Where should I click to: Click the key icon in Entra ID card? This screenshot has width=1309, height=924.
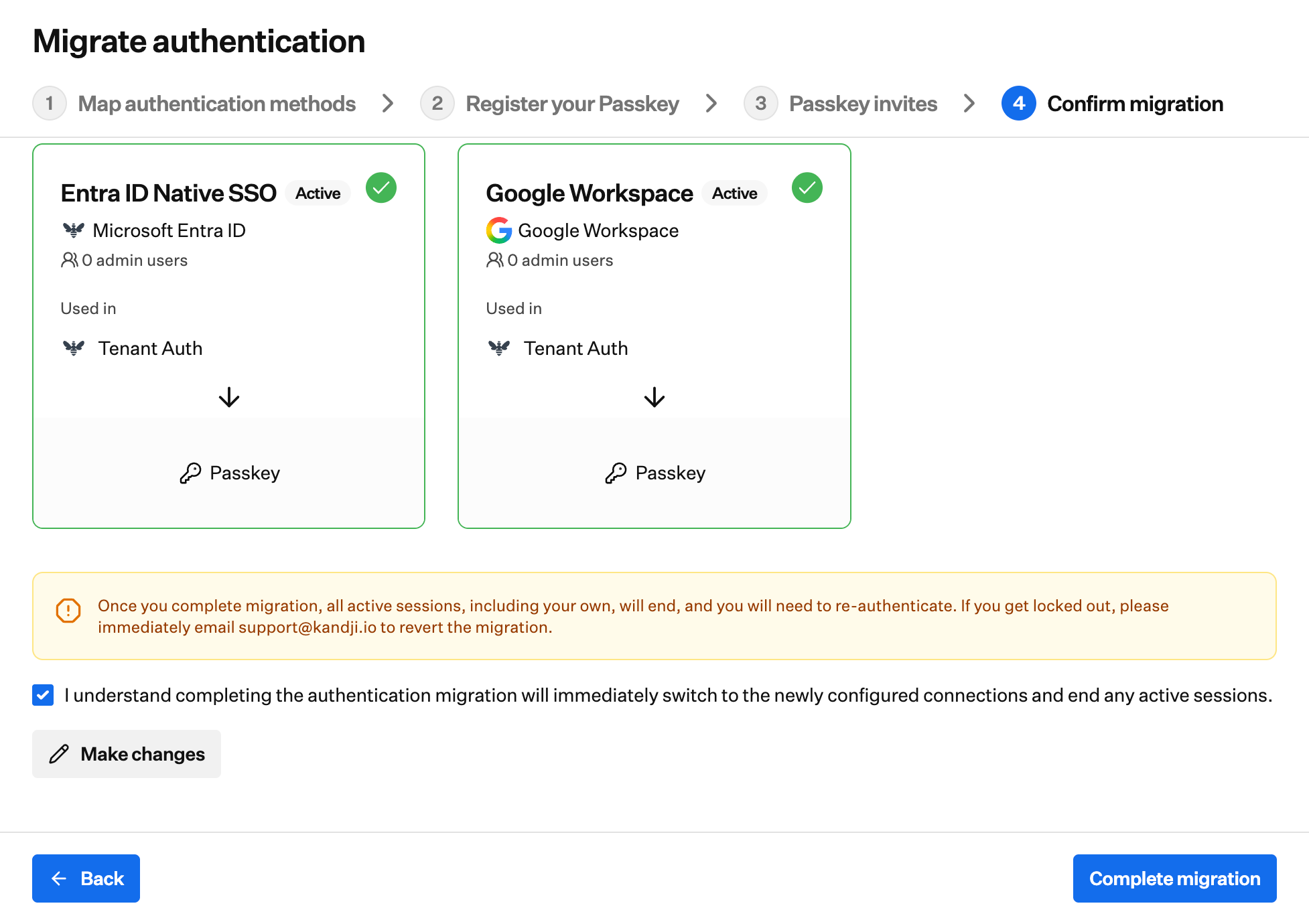tap(190, 473)
